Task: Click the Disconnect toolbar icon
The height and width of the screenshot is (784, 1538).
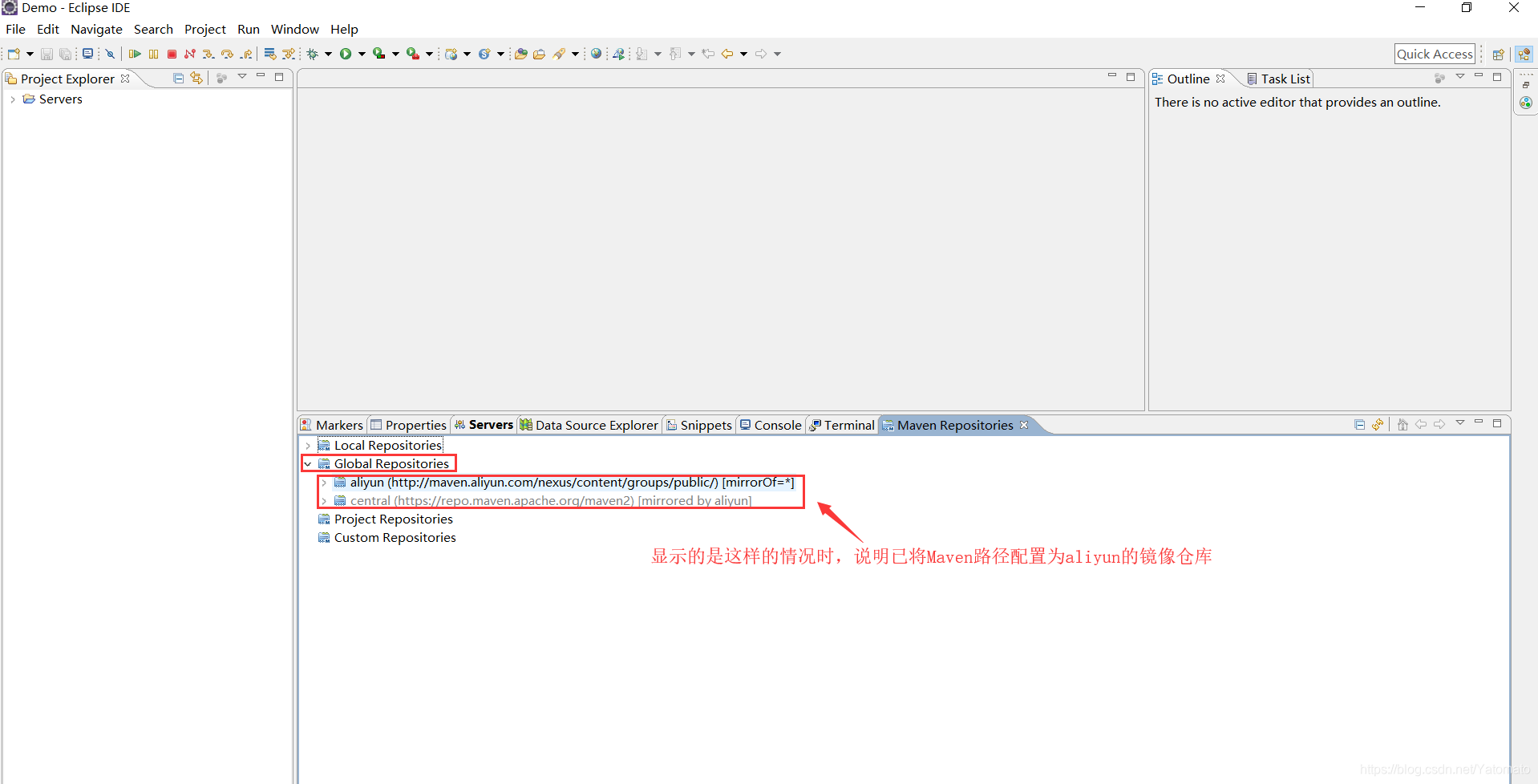Action: (190, 54)
